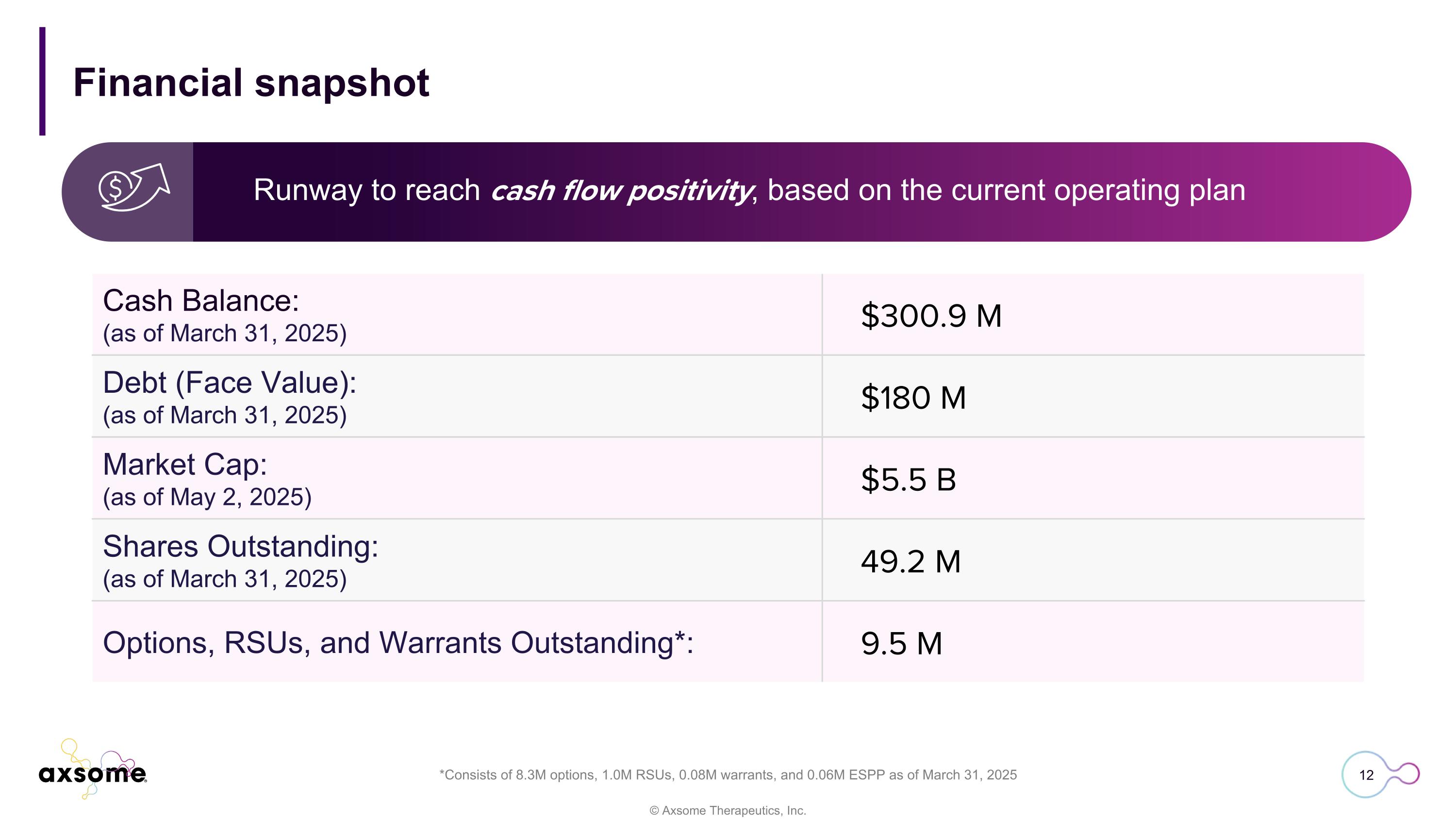This screenshot has width=1456, height=819.
Task: Click the Axsome Therapeutics copyright text
Action: click(728, 810)
